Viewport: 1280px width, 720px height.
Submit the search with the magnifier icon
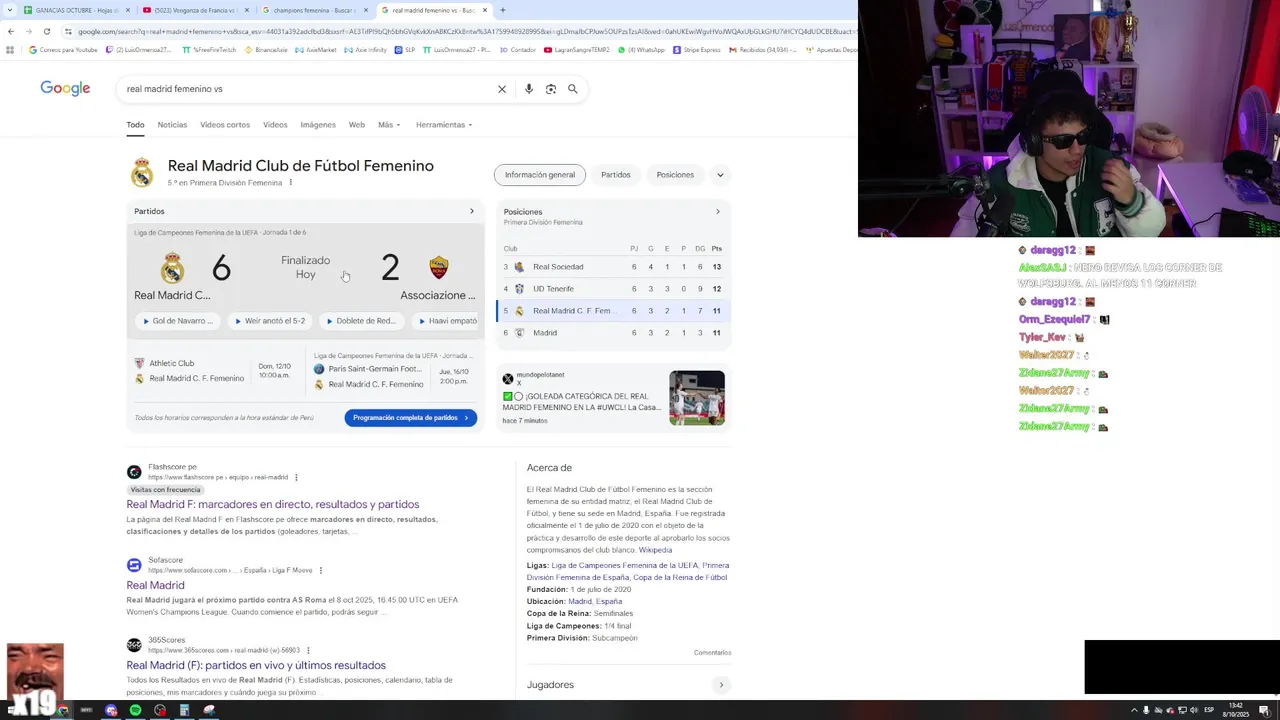pos(573,89)
